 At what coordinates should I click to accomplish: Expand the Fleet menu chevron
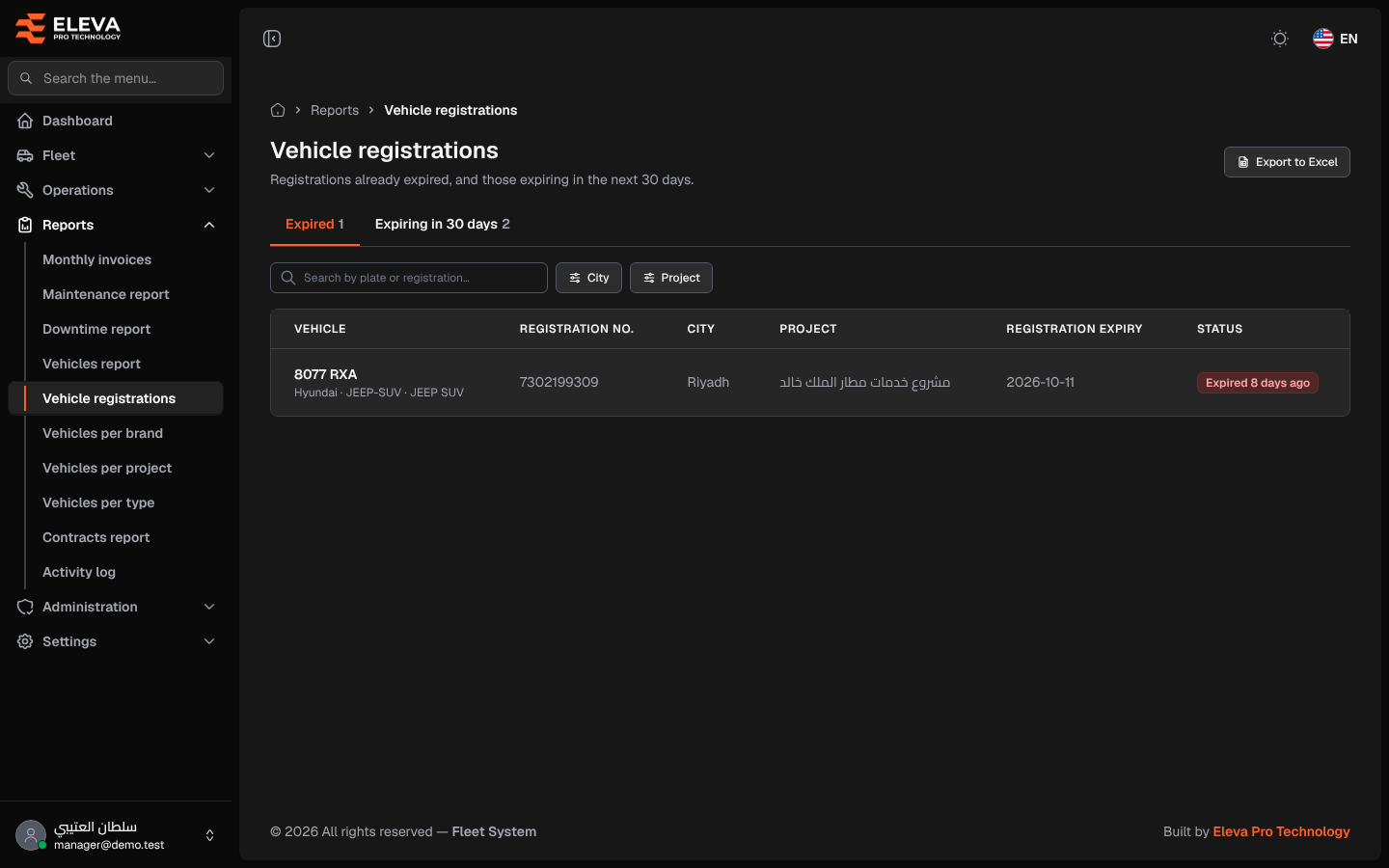[209, 155]
